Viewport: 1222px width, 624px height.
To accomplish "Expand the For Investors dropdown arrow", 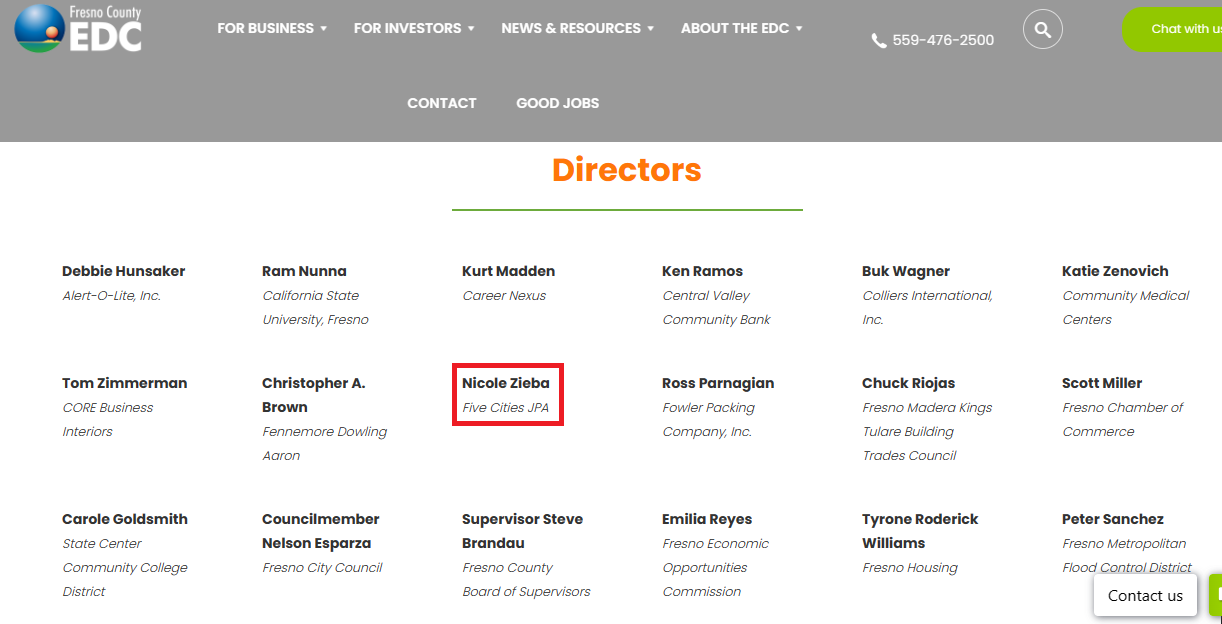I will pos(471,29).
